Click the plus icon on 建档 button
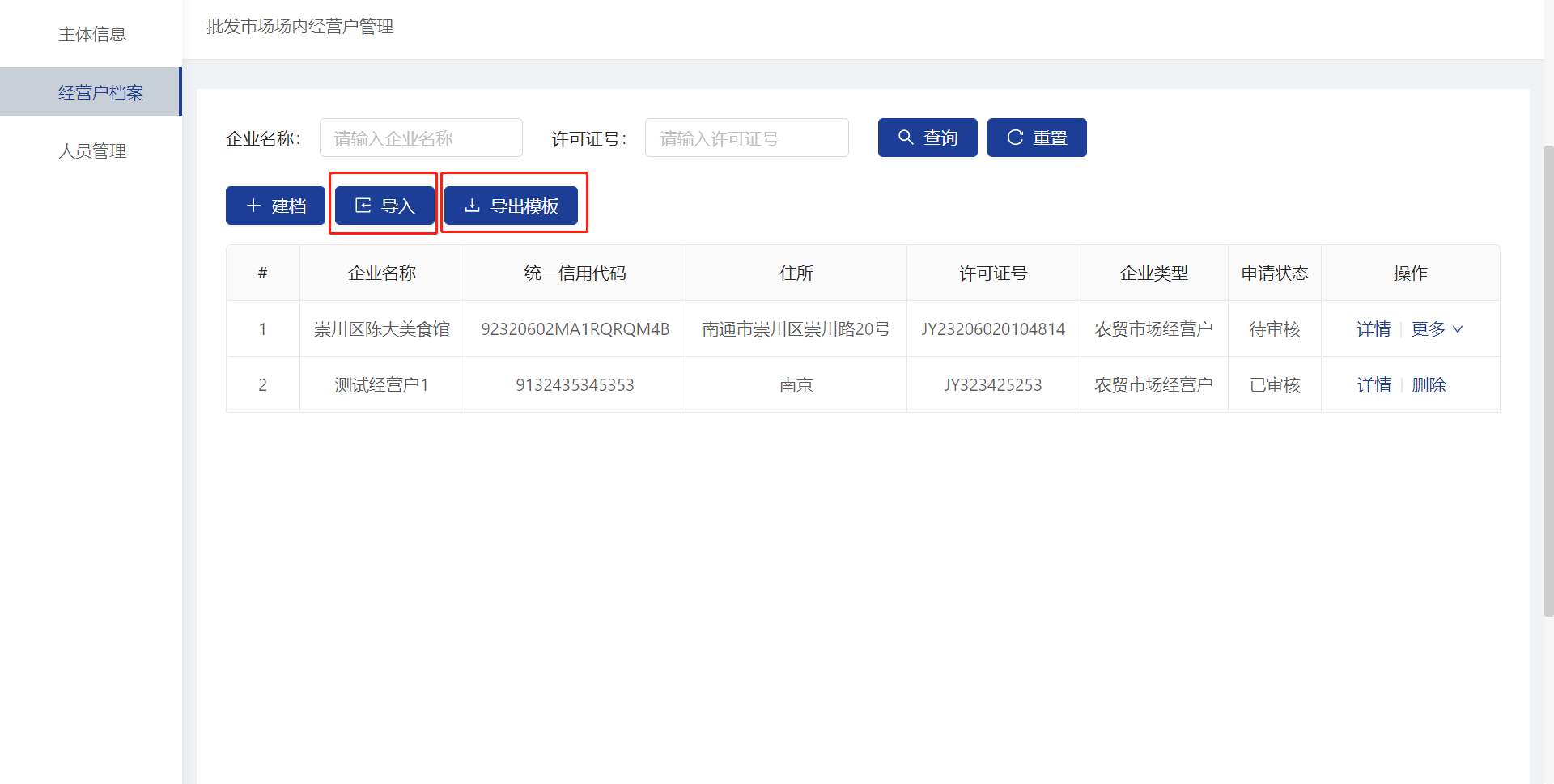Screen dimensions: 1554x784 pos(253,206)
